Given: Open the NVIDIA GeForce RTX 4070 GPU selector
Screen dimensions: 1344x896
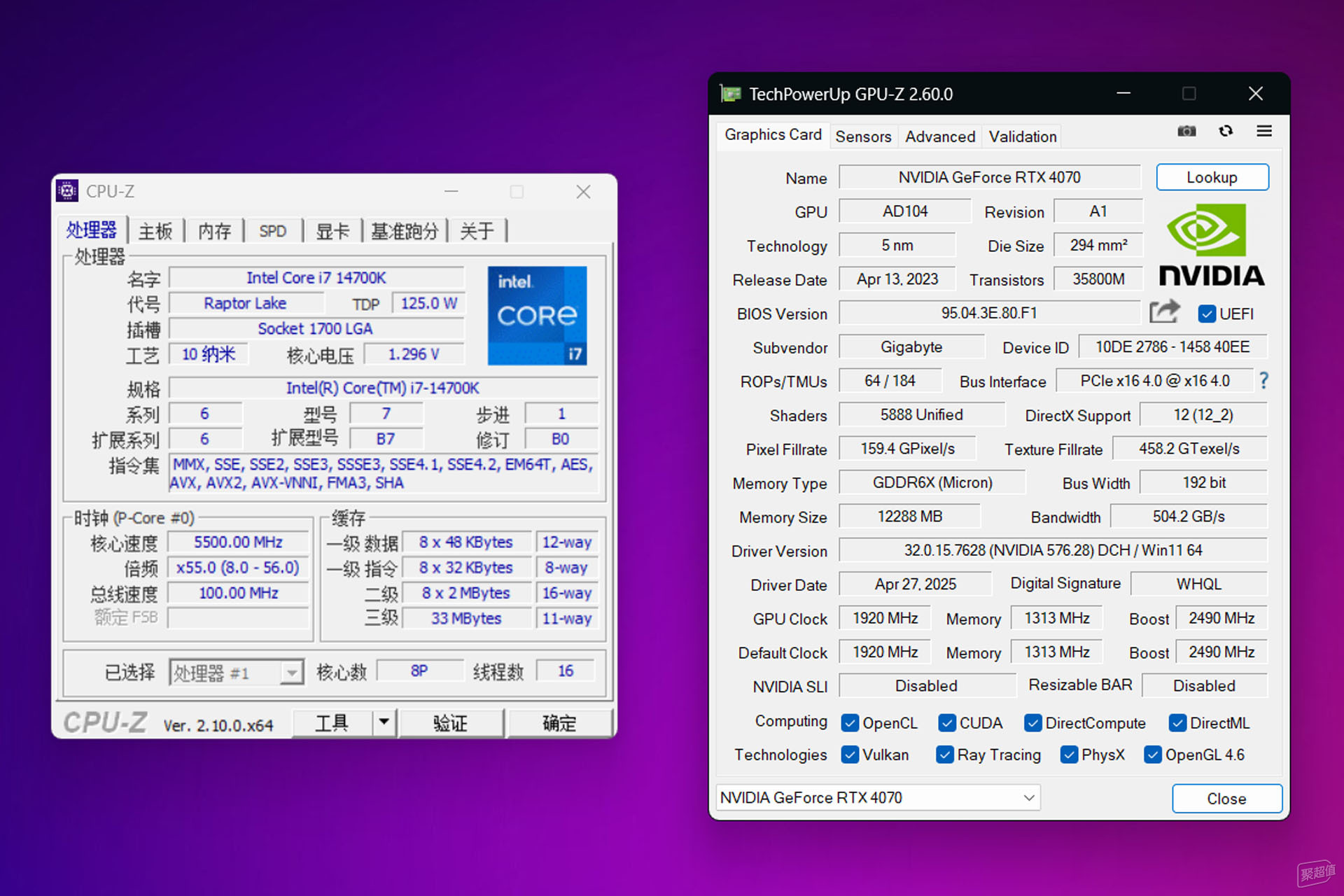Looking at the screenshot, I should (x=878, y=797).
